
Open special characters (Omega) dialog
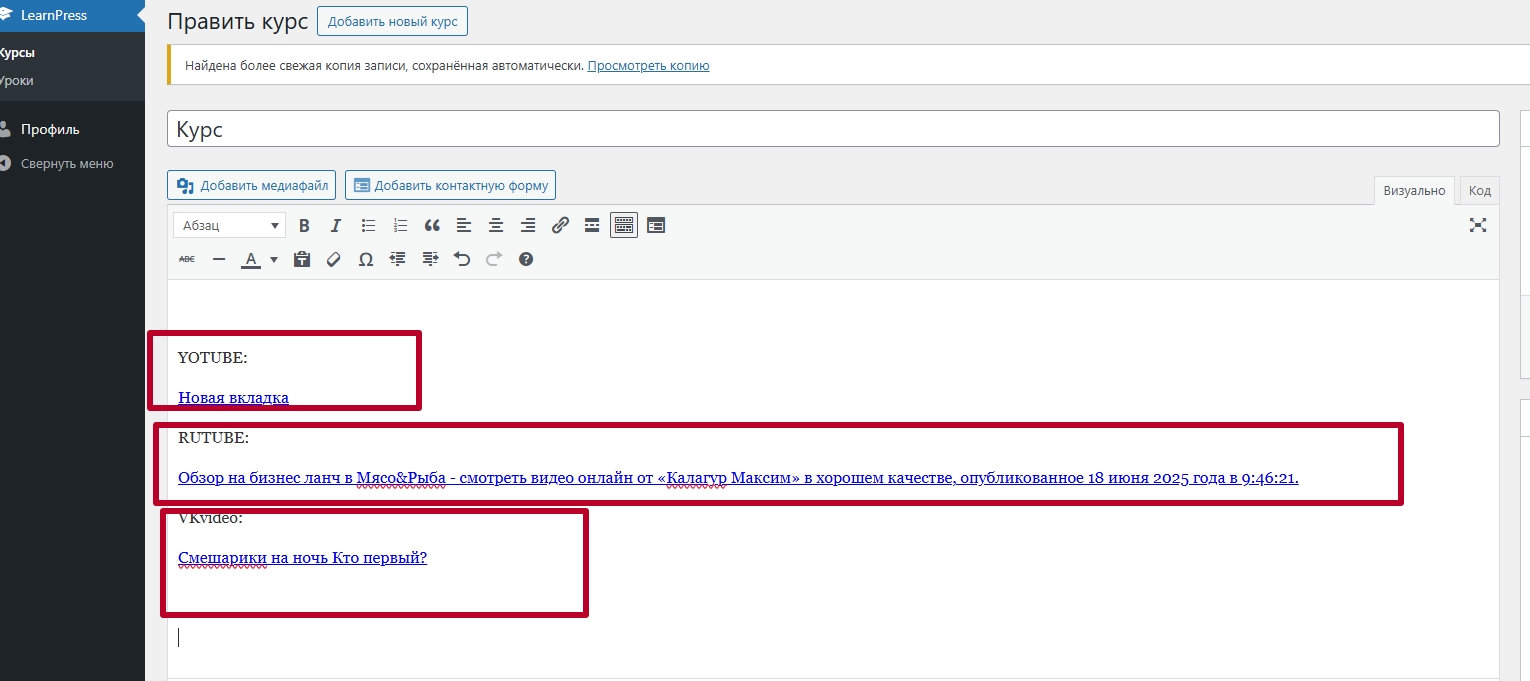tap(366, 259)
